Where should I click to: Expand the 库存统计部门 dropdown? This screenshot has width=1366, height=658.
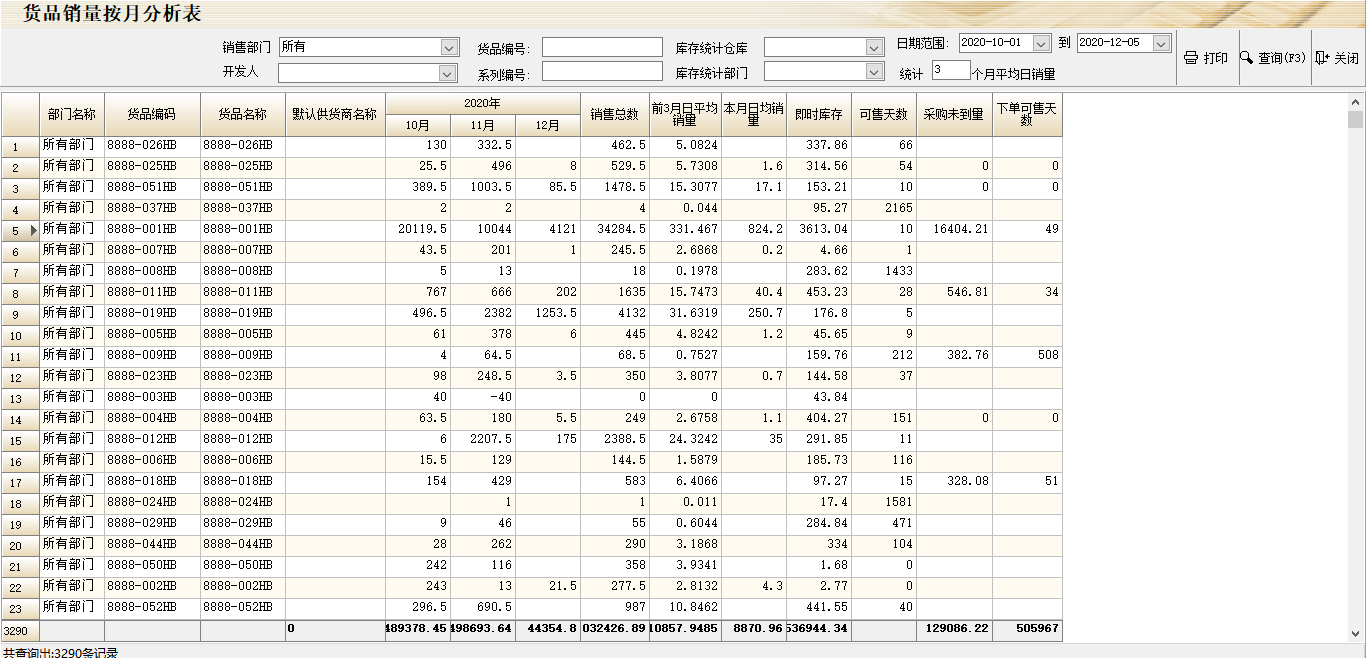tap(874, 72)
